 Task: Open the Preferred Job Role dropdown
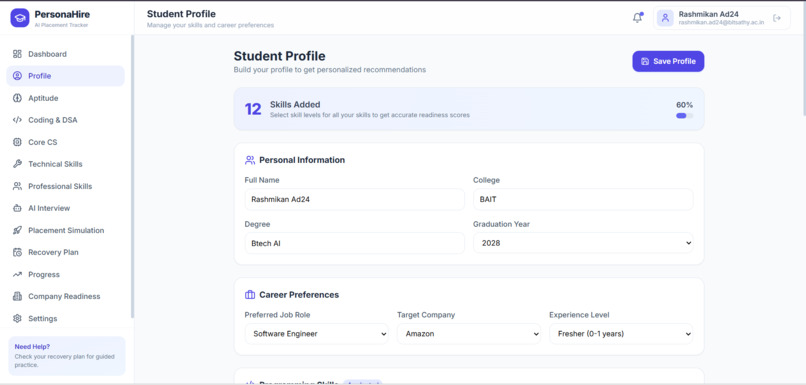click(x=317, y=334)
